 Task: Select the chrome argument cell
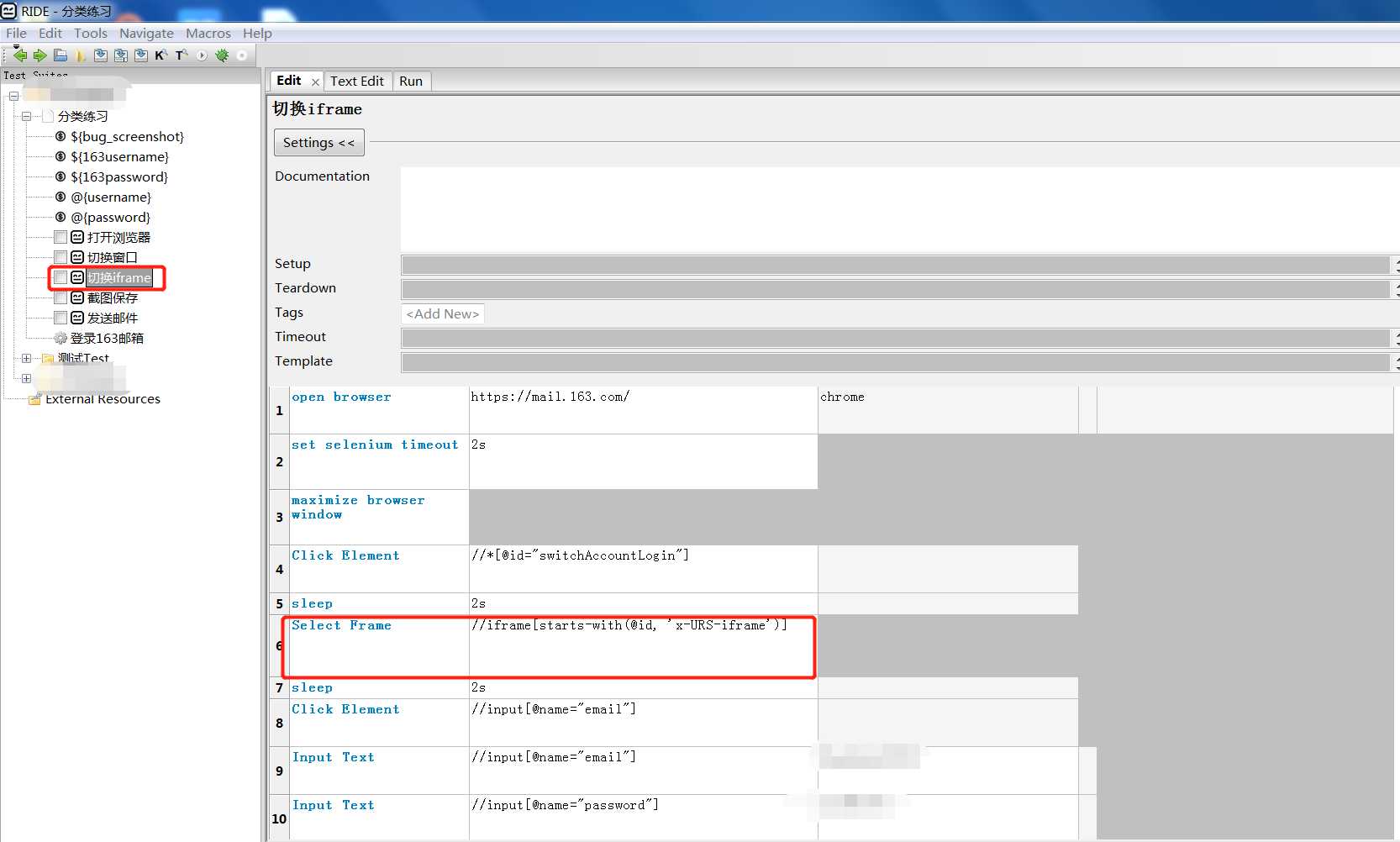[948, 410]
